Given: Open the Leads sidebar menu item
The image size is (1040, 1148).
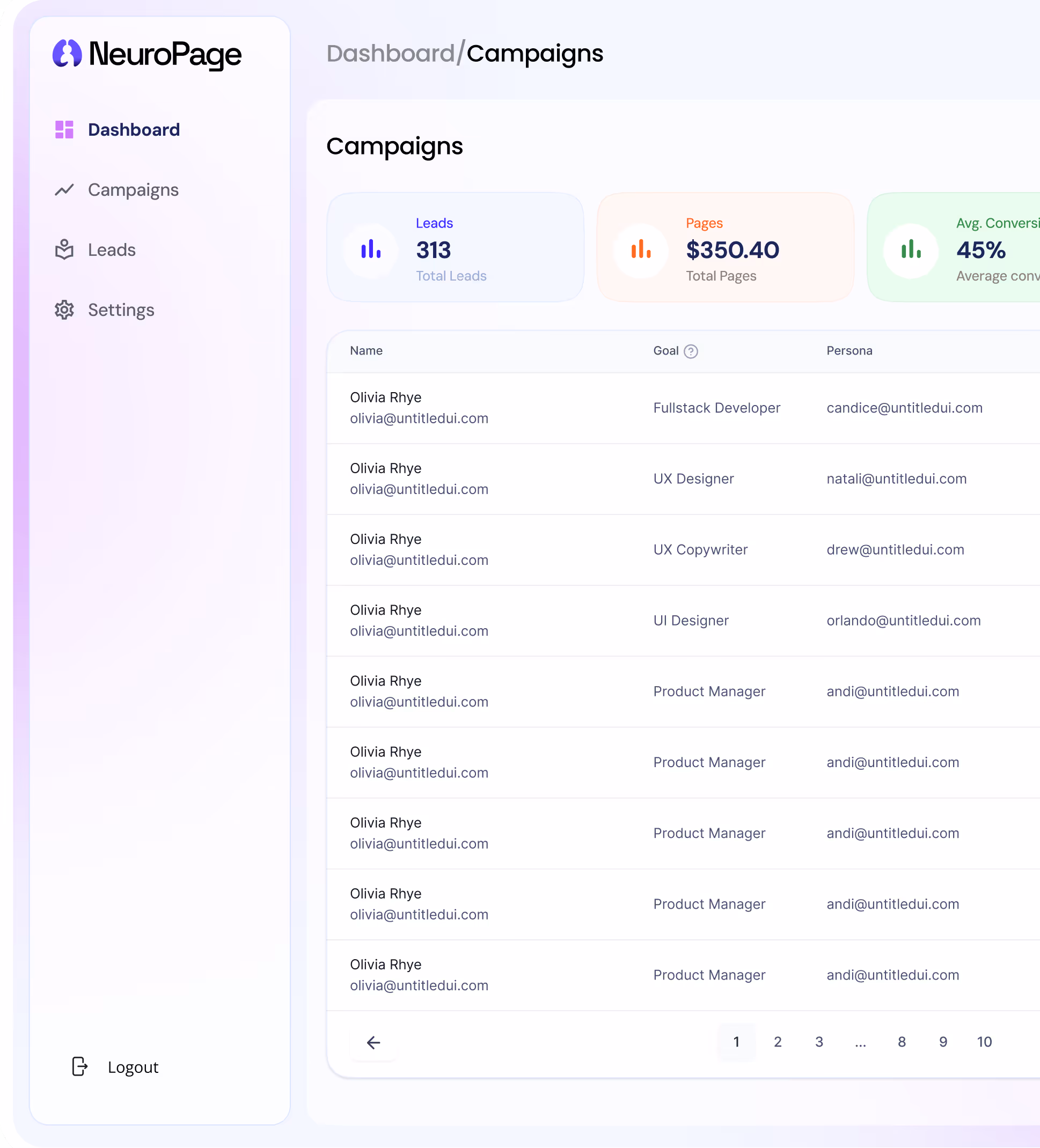Looking at the screenshot, I should tap(112, 250).
